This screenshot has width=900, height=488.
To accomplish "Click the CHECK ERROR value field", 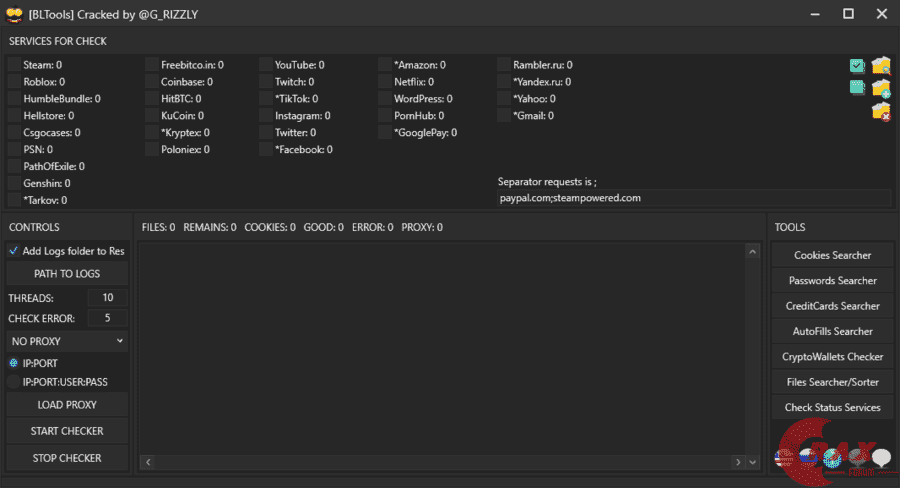I will pos(107,318).
